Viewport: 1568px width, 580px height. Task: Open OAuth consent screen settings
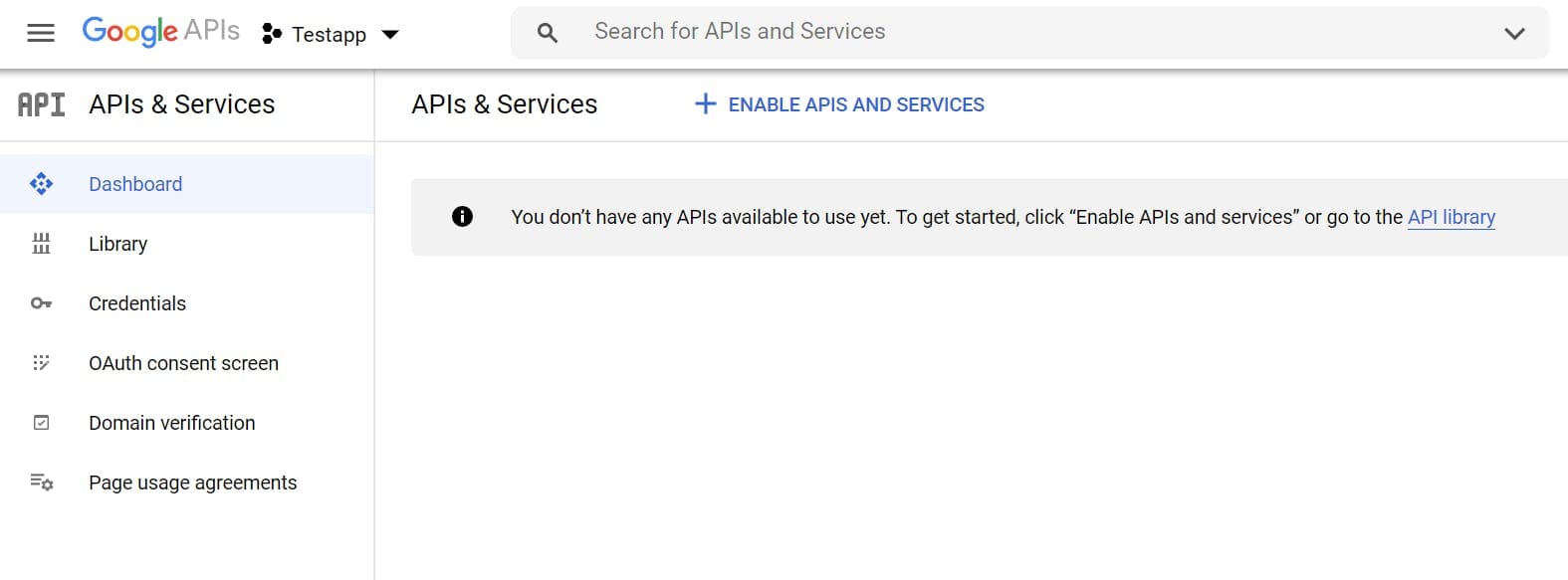click(183, 363)
